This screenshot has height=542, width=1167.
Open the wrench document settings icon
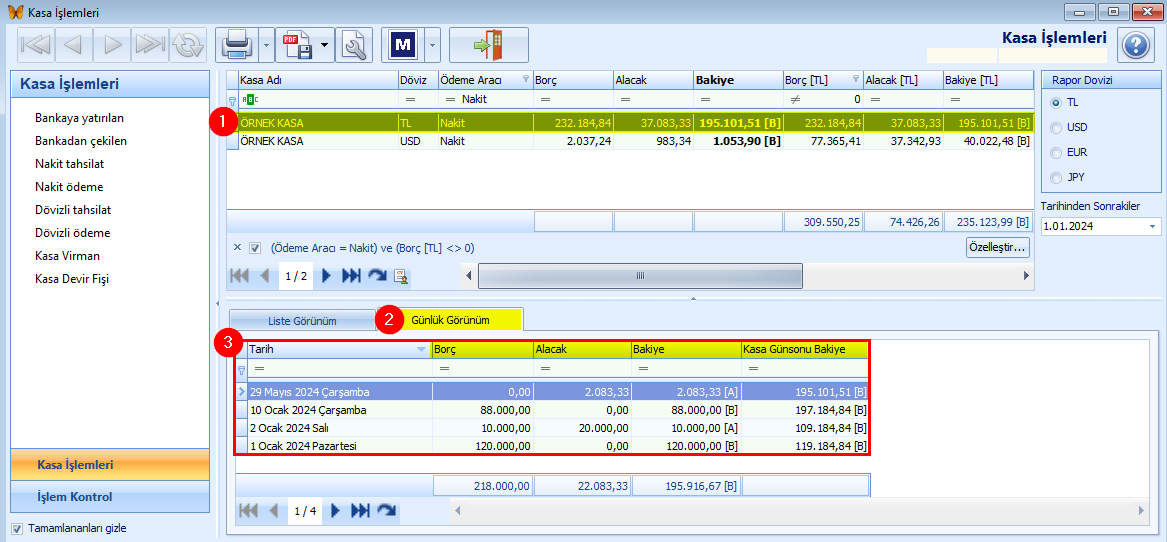[354, 45]
